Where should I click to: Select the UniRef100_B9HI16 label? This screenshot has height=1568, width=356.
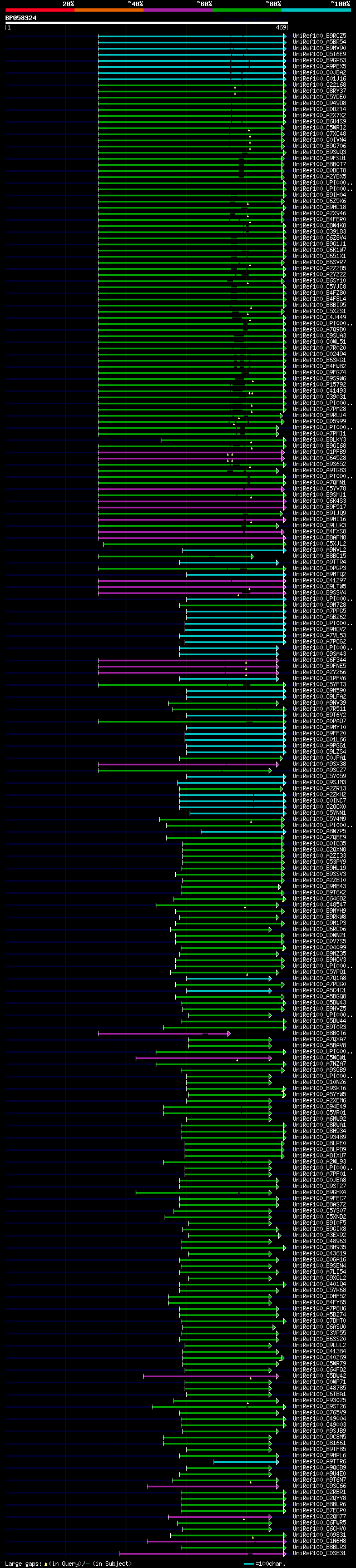point(319,519)
